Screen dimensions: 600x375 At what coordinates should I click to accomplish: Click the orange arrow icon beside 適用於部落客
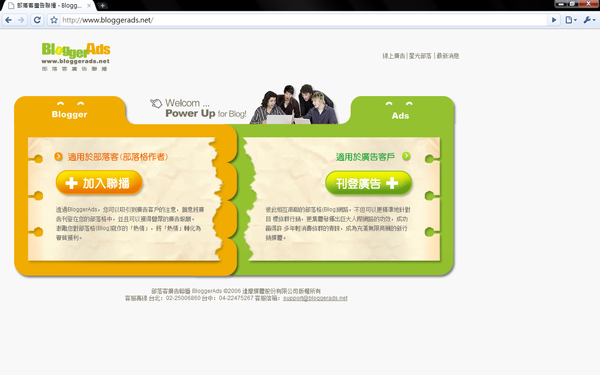(59, 157)
